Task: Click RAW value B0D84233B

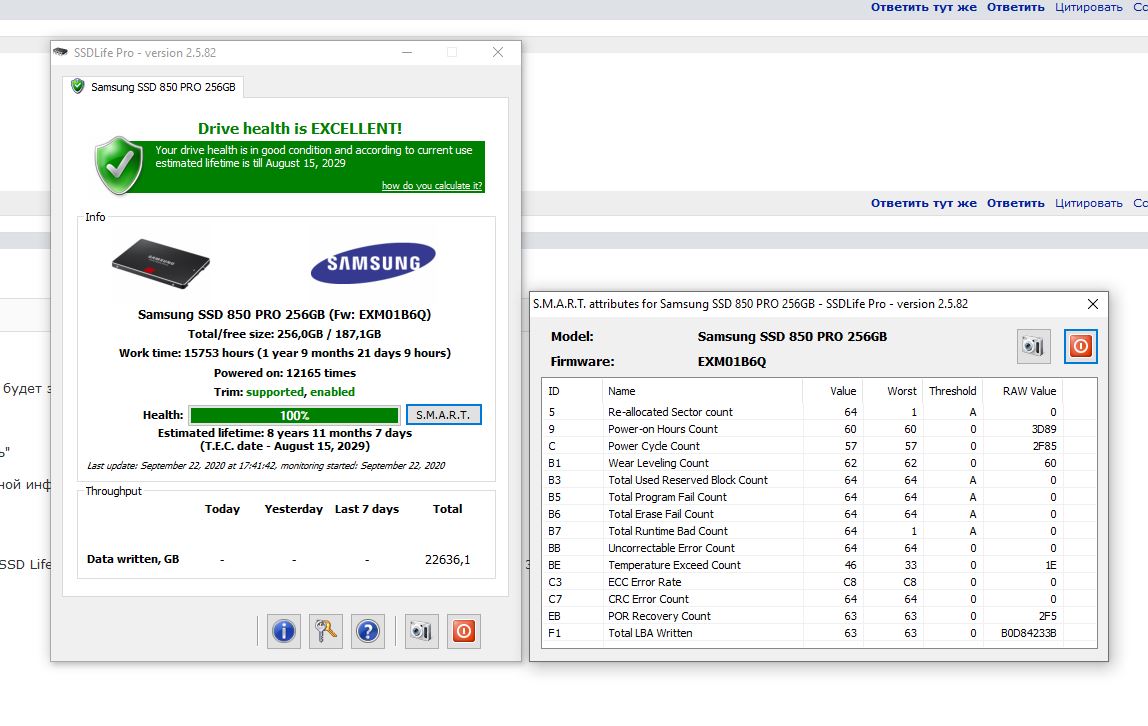Action: click(x=1029, y=633)
